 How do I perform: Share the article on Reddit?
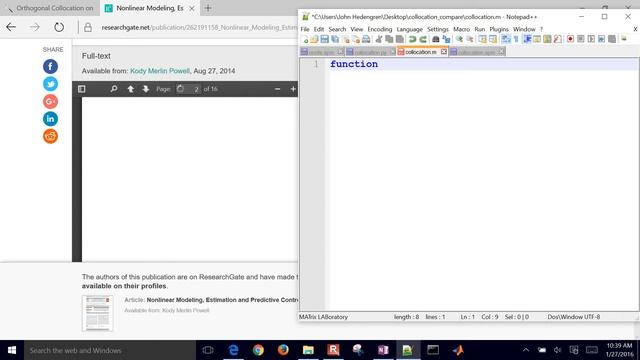(50, 136)
